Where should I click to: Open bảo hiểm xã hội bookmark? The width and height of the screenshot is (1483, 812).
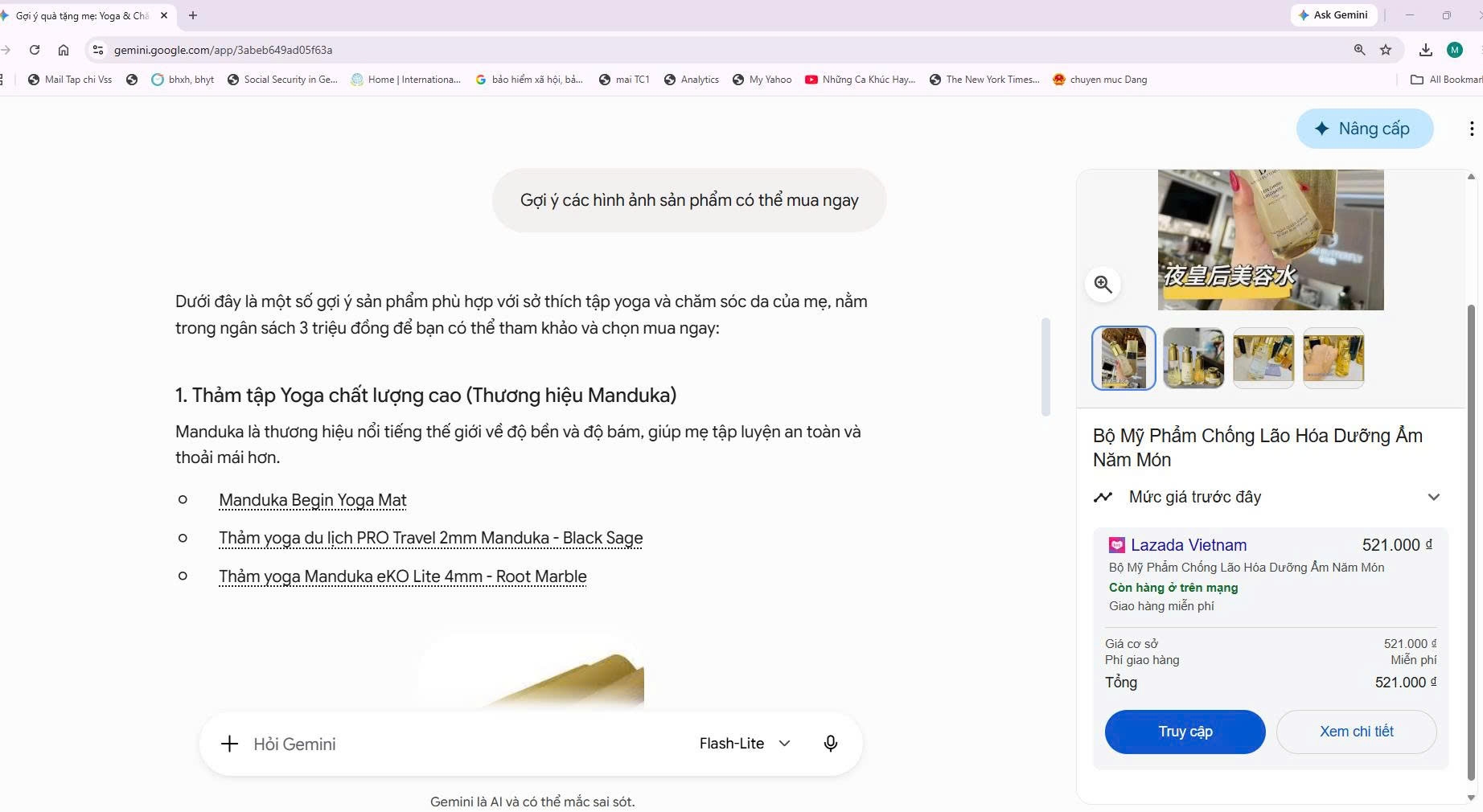tap(529, 80)
